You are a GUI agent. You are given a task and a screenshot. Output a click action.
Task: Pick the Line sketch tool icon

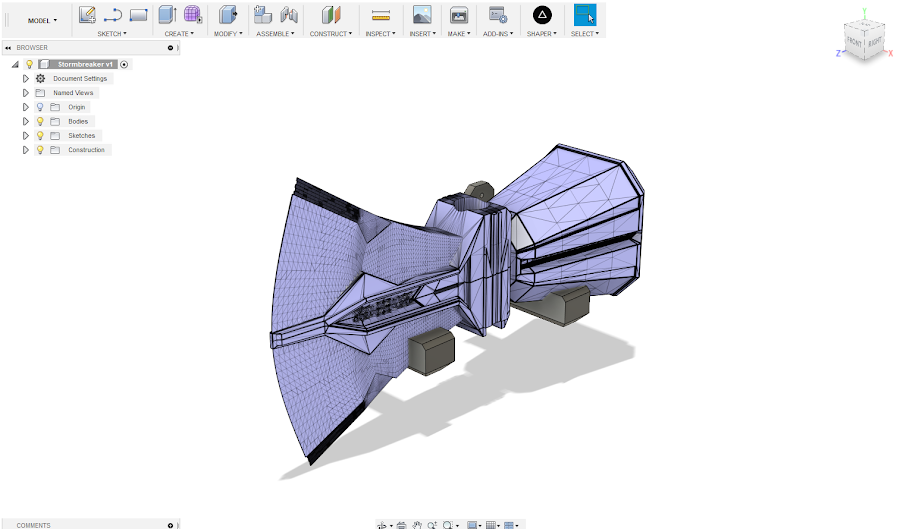(112, 15)
